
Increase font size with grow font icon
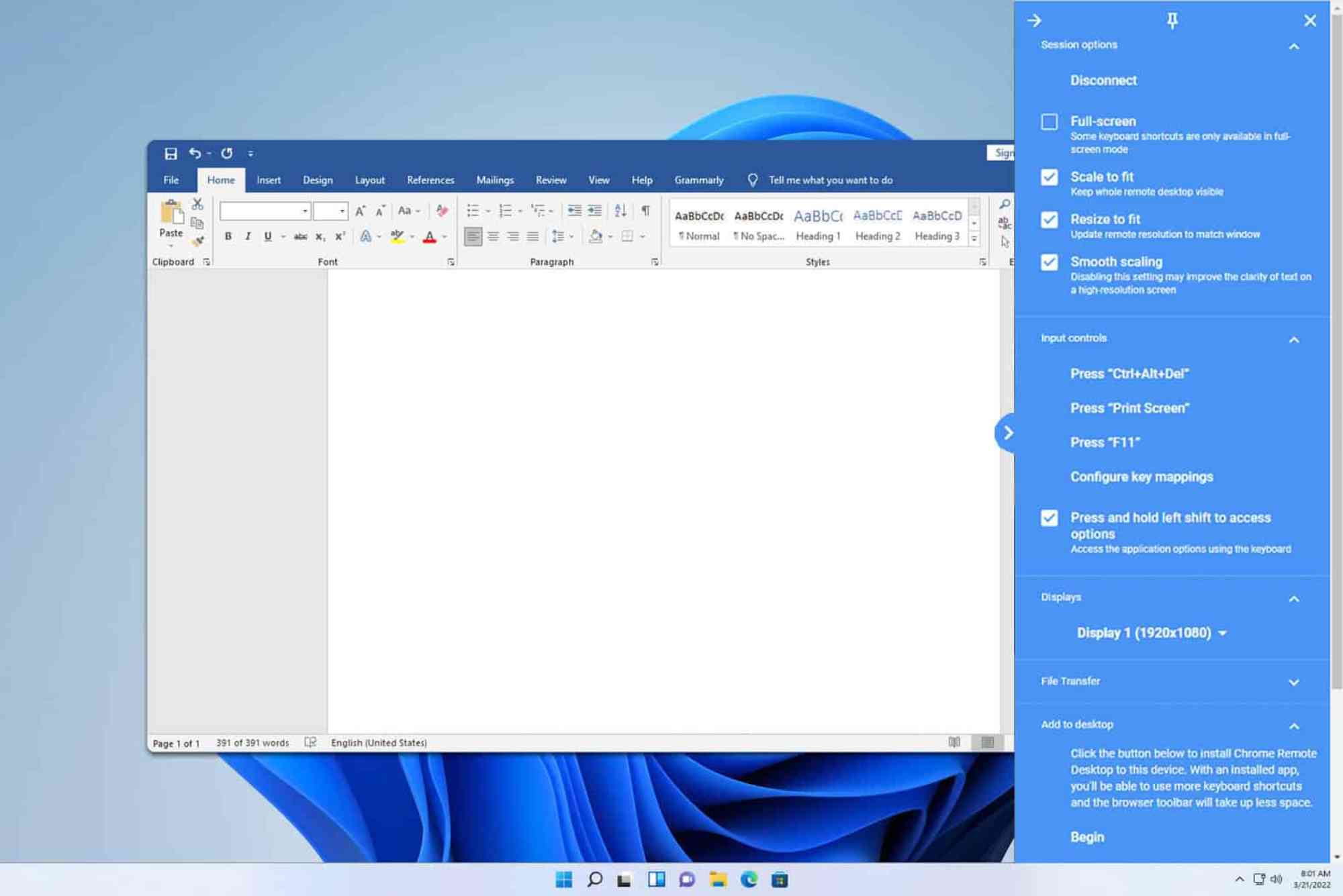tap(361, 211)
